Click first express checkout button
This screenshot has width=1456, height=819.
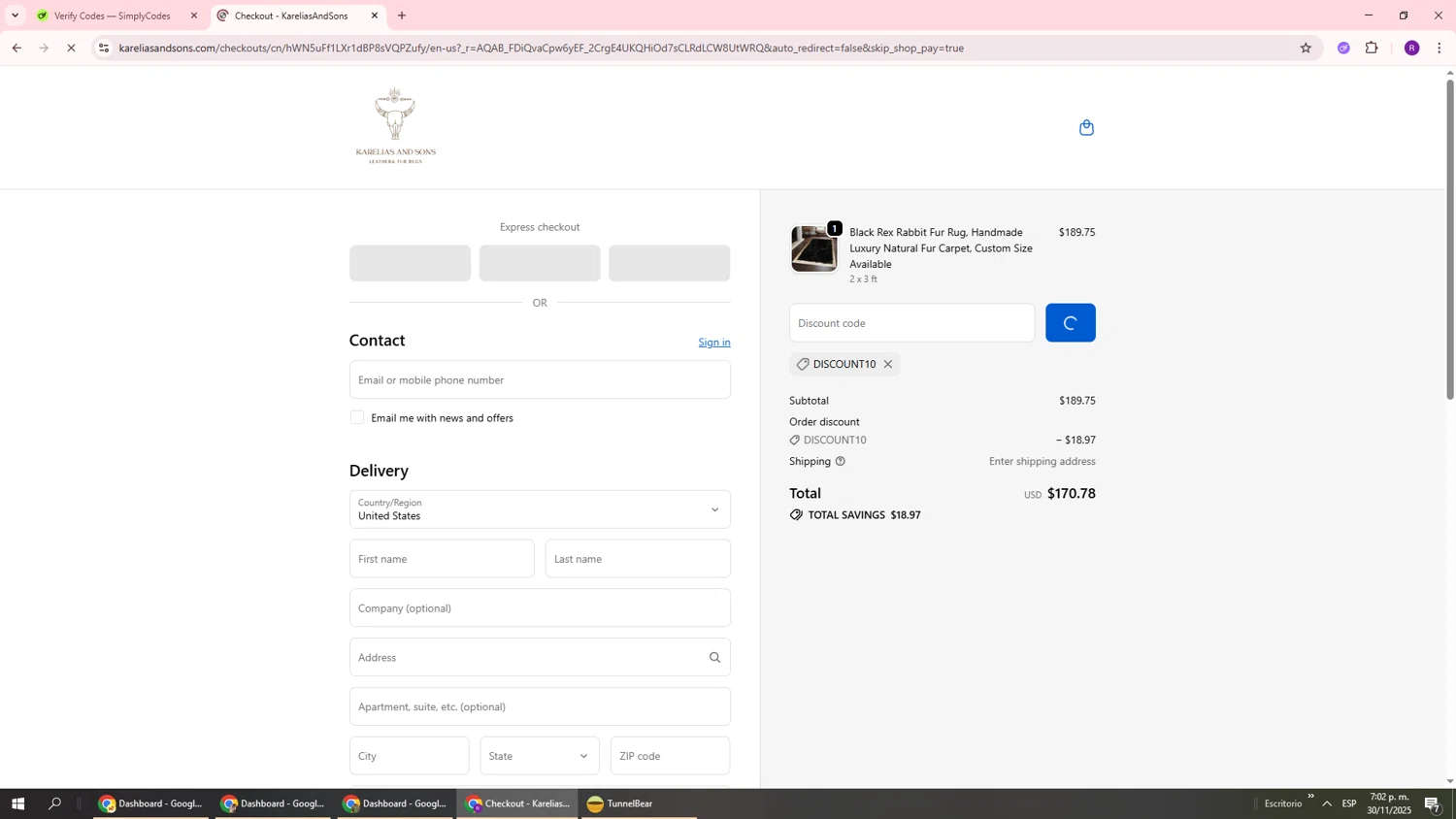[x=410, y=263]
